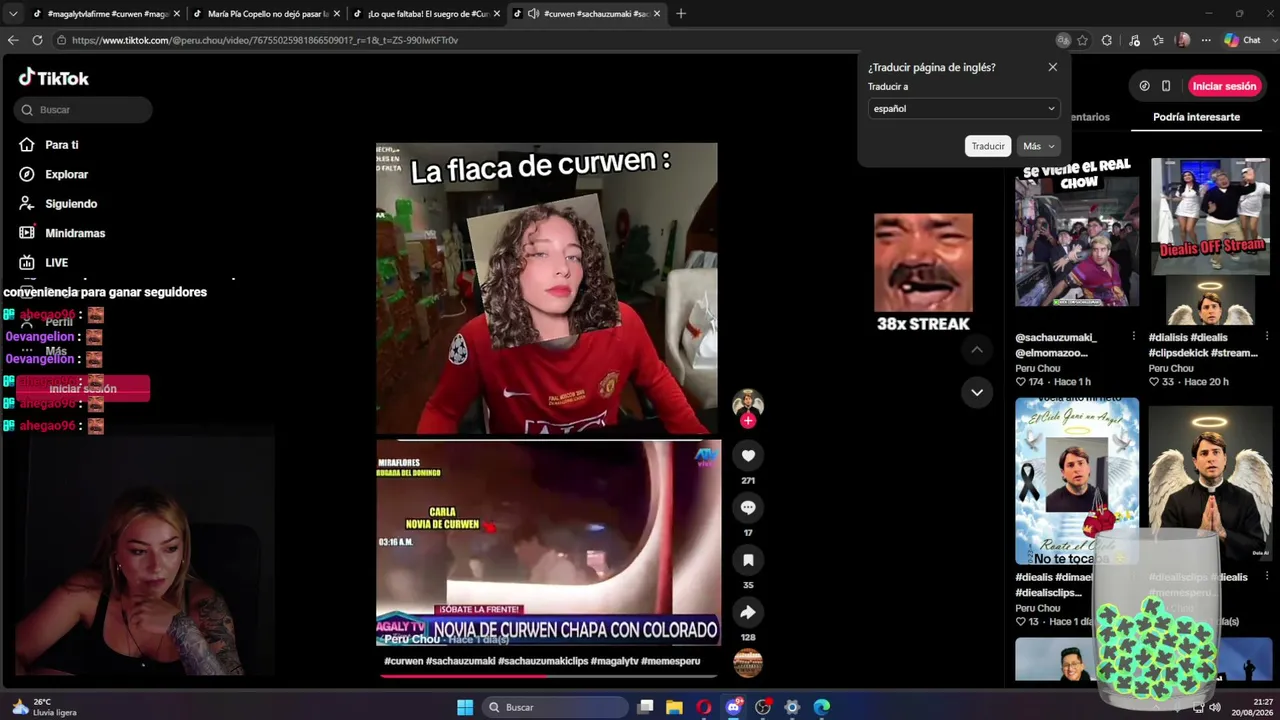Open a new browser tab
1280x720 pixels.
(681, 13)
